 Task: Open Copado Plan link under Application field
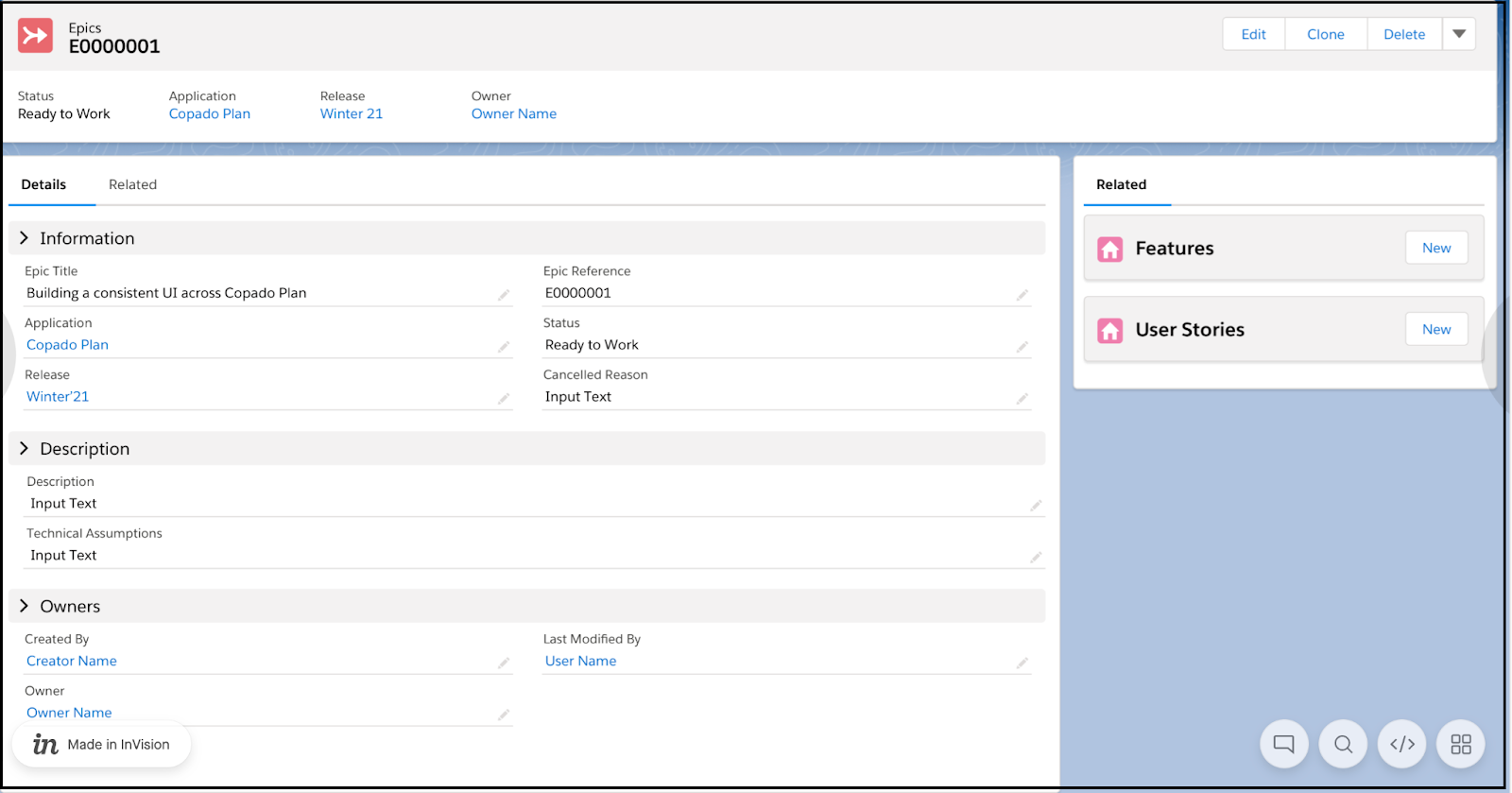pyautogui.click(x=67, y=345)
